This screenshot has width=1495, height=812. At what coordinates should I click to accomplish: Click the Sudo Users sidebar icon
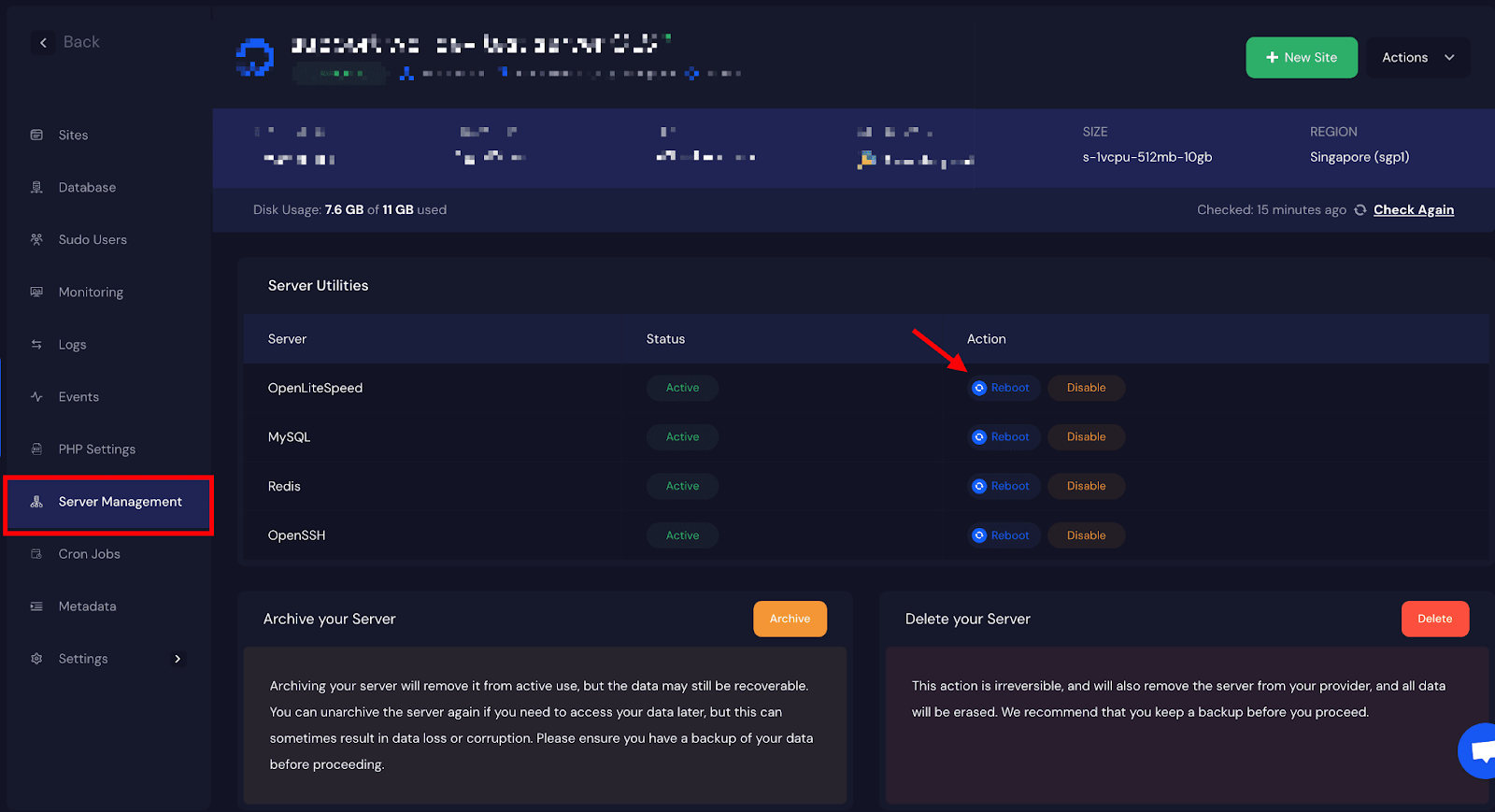[36, 239]
